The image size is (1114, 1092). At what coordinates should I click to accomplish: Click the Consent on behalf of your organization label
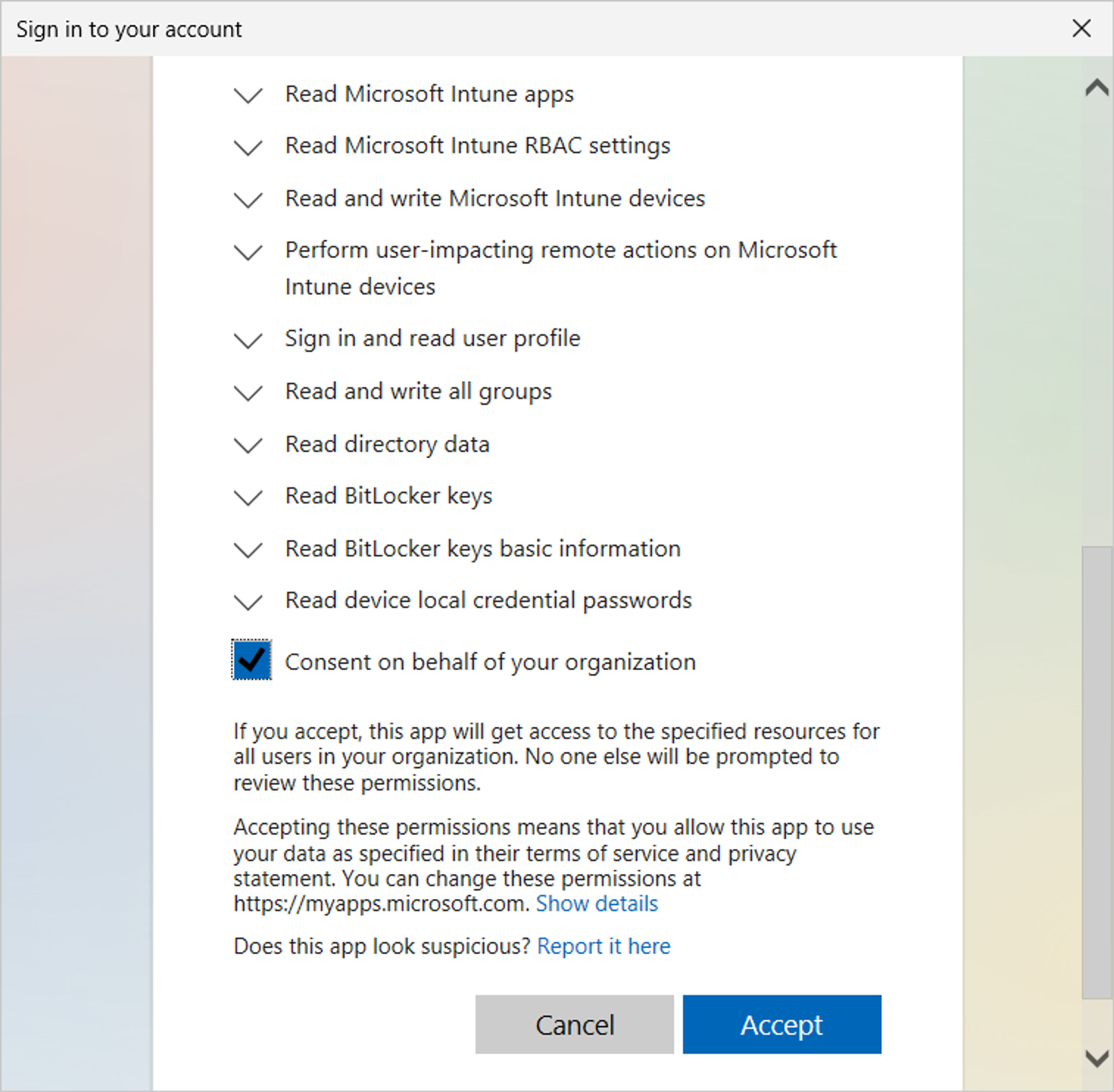[x=491, y=662]
